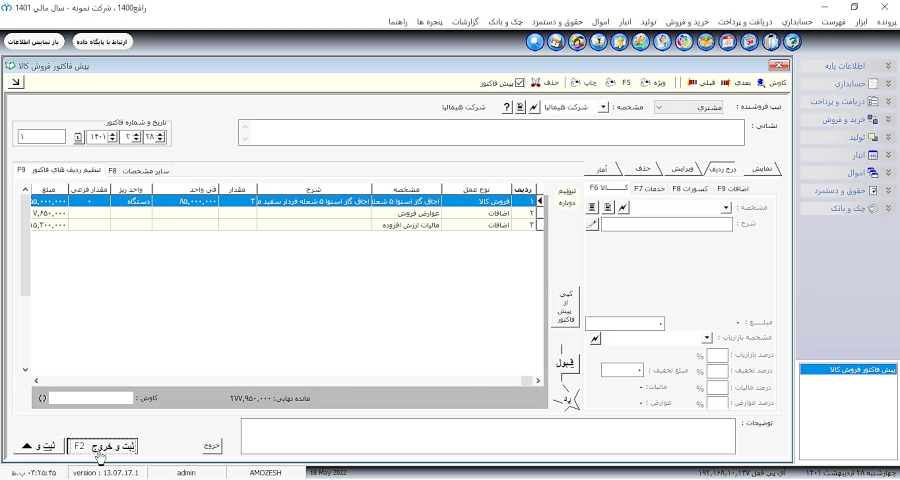Switch to ویرایش tab
The image size is (900, 480).
point(683,169)
